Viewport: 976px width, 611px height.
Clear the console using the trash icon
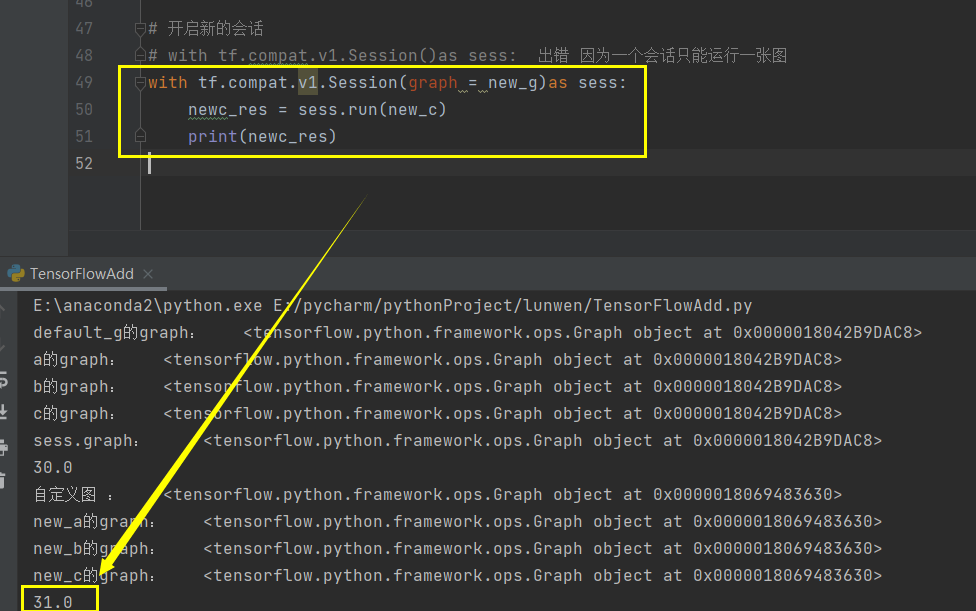10,478
